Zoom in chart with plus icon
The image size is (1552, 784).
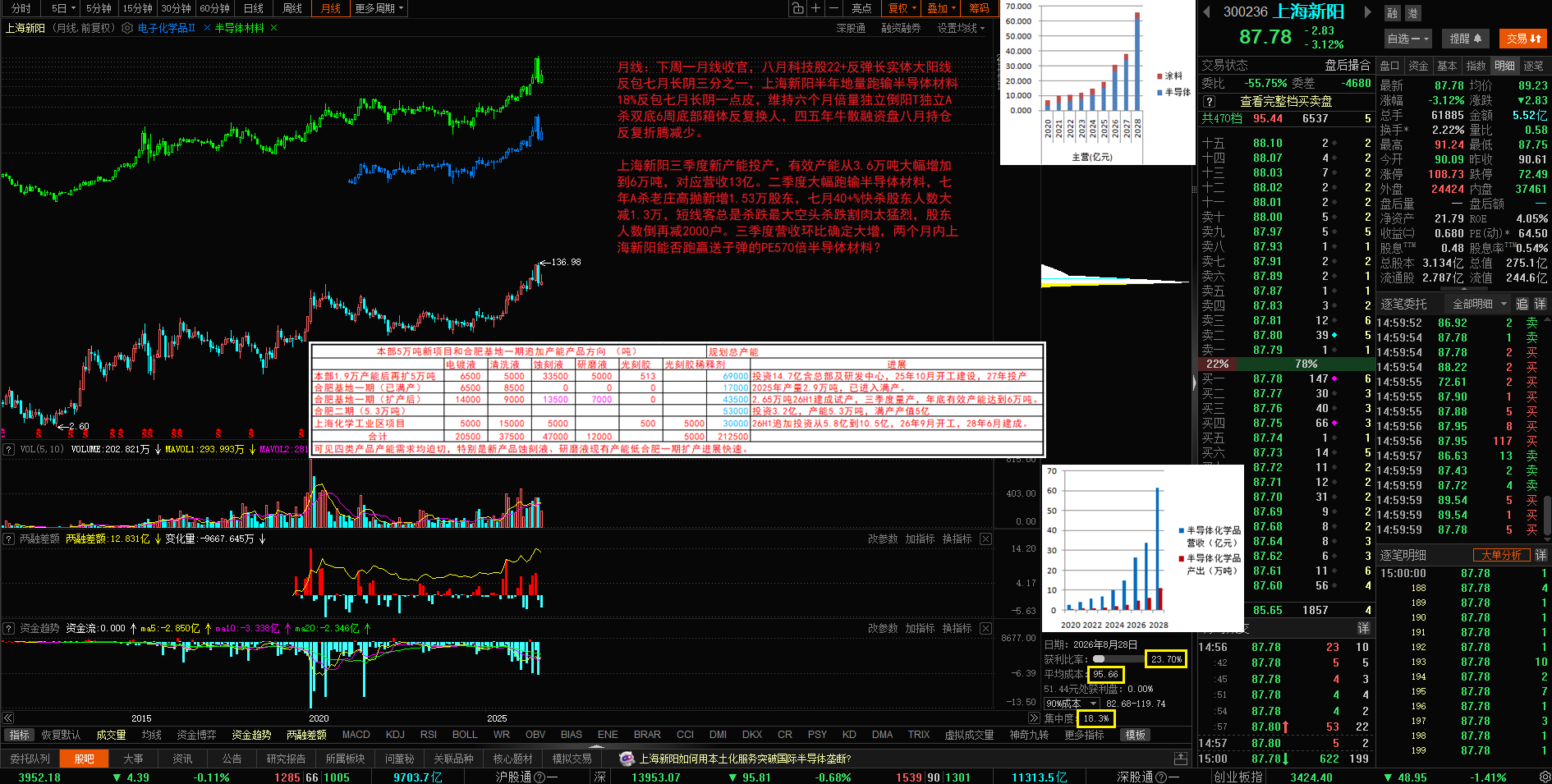[815, 8]
